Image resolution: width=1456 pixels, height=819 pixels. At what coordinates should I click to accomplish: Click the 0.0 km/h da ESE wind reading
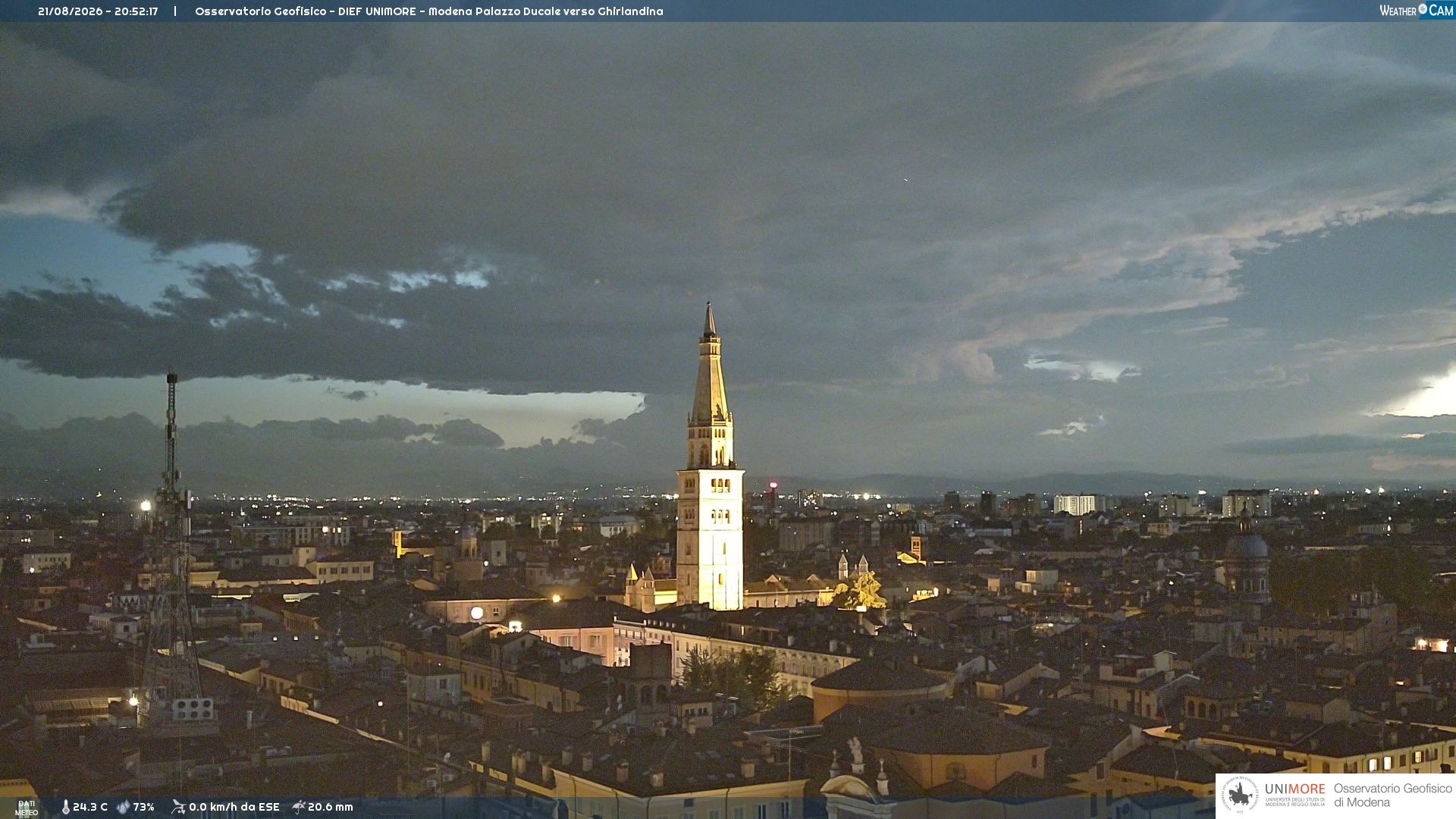(234, 807)
